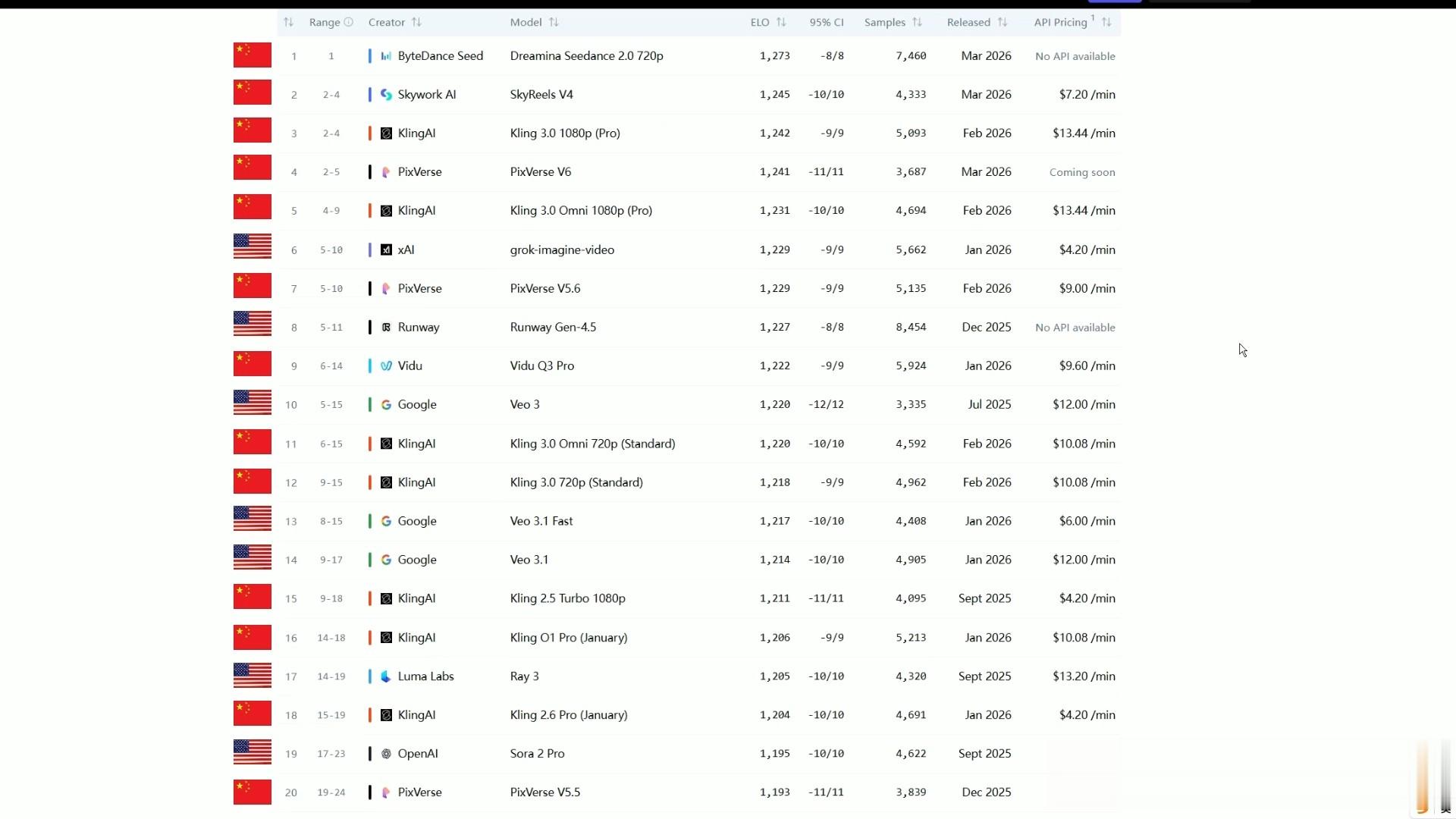Image resolution: width=1456 pixels, height=819 pixels.
Task: Click the 95% CI column header
Action: (x=826, y=22)
